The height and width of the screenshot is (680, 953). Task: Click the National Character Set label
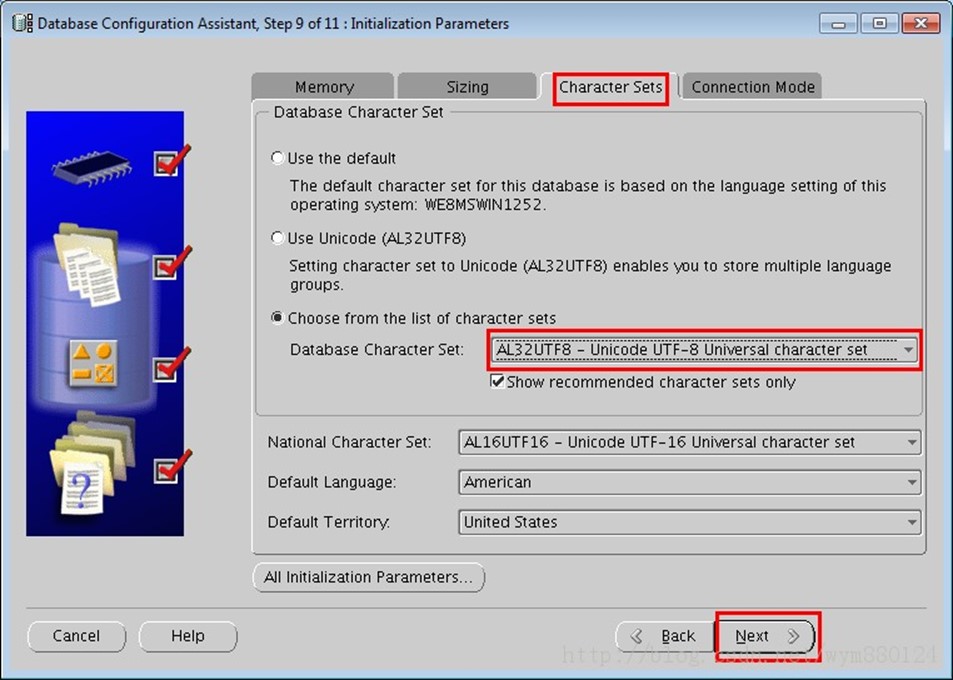tap(349, 442)
